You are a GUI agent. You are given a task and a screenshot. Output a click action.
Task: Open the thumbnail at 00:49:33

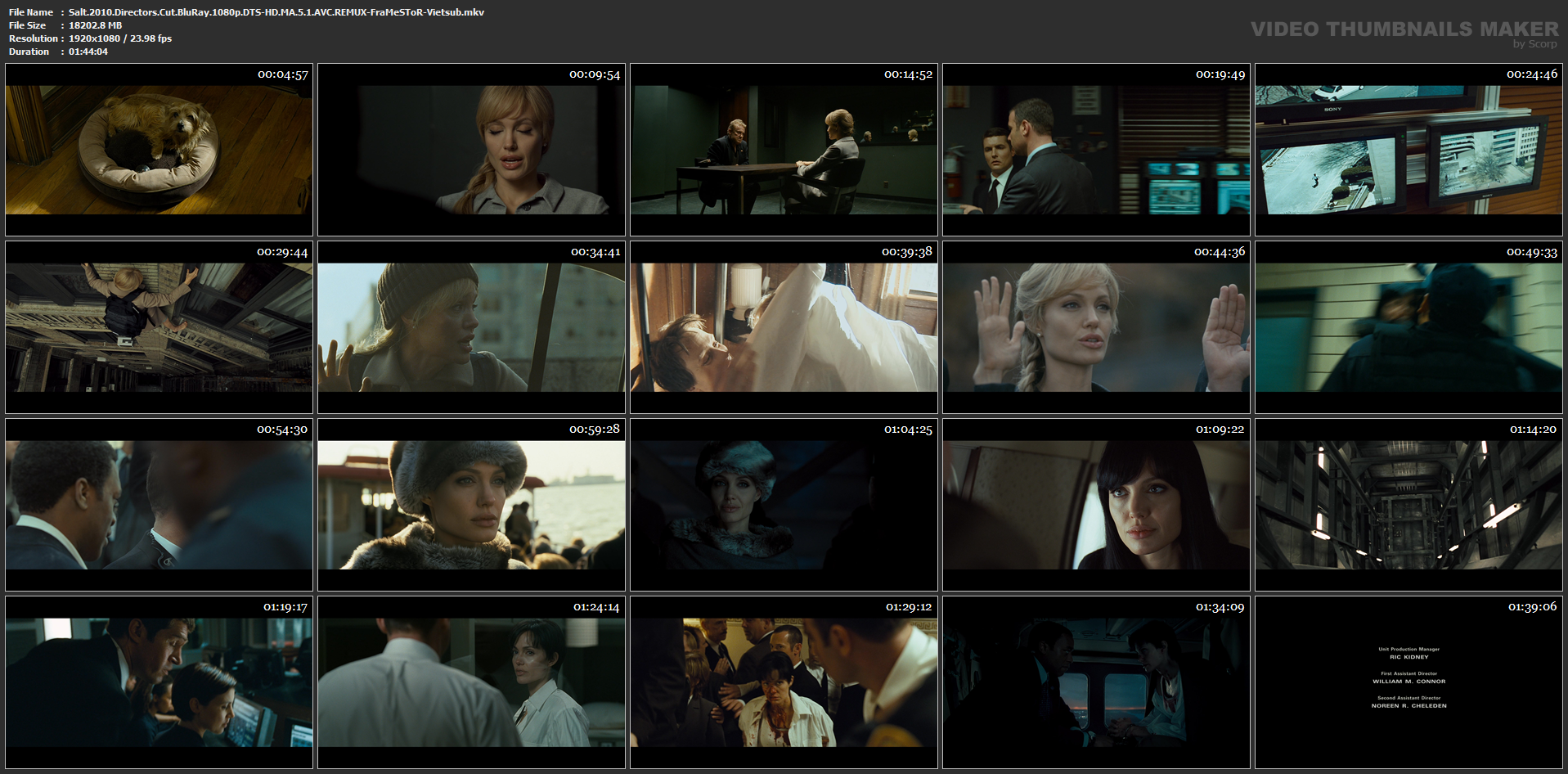(x=1409, y=327)
